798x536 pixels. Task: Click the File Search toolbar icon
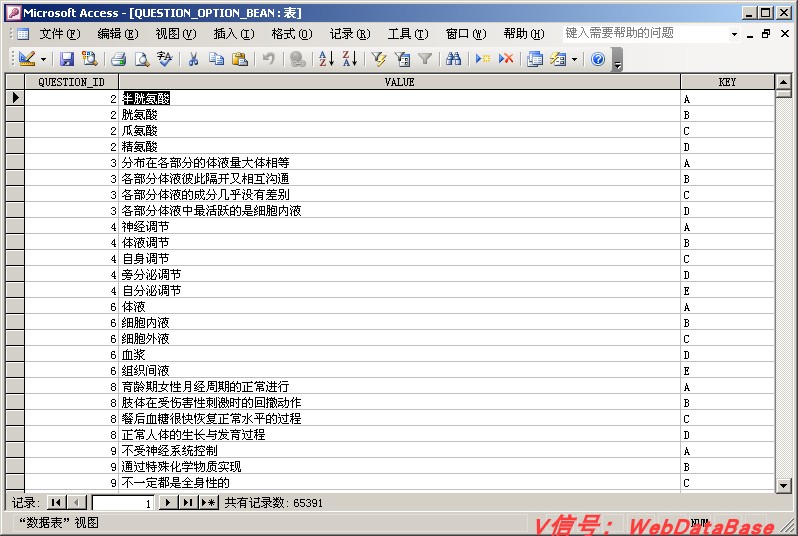(90, 59)
